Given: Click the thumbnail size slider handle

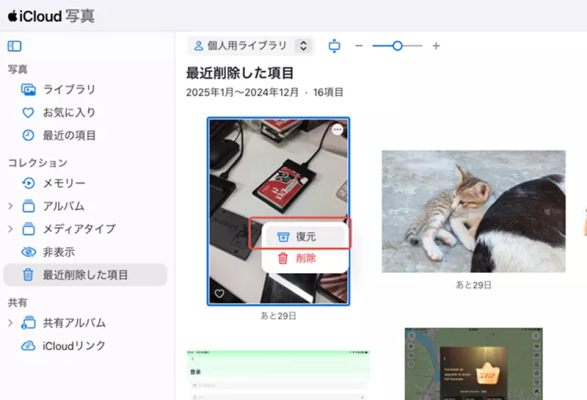Looking at the screenshot, I should pos(398,46).
